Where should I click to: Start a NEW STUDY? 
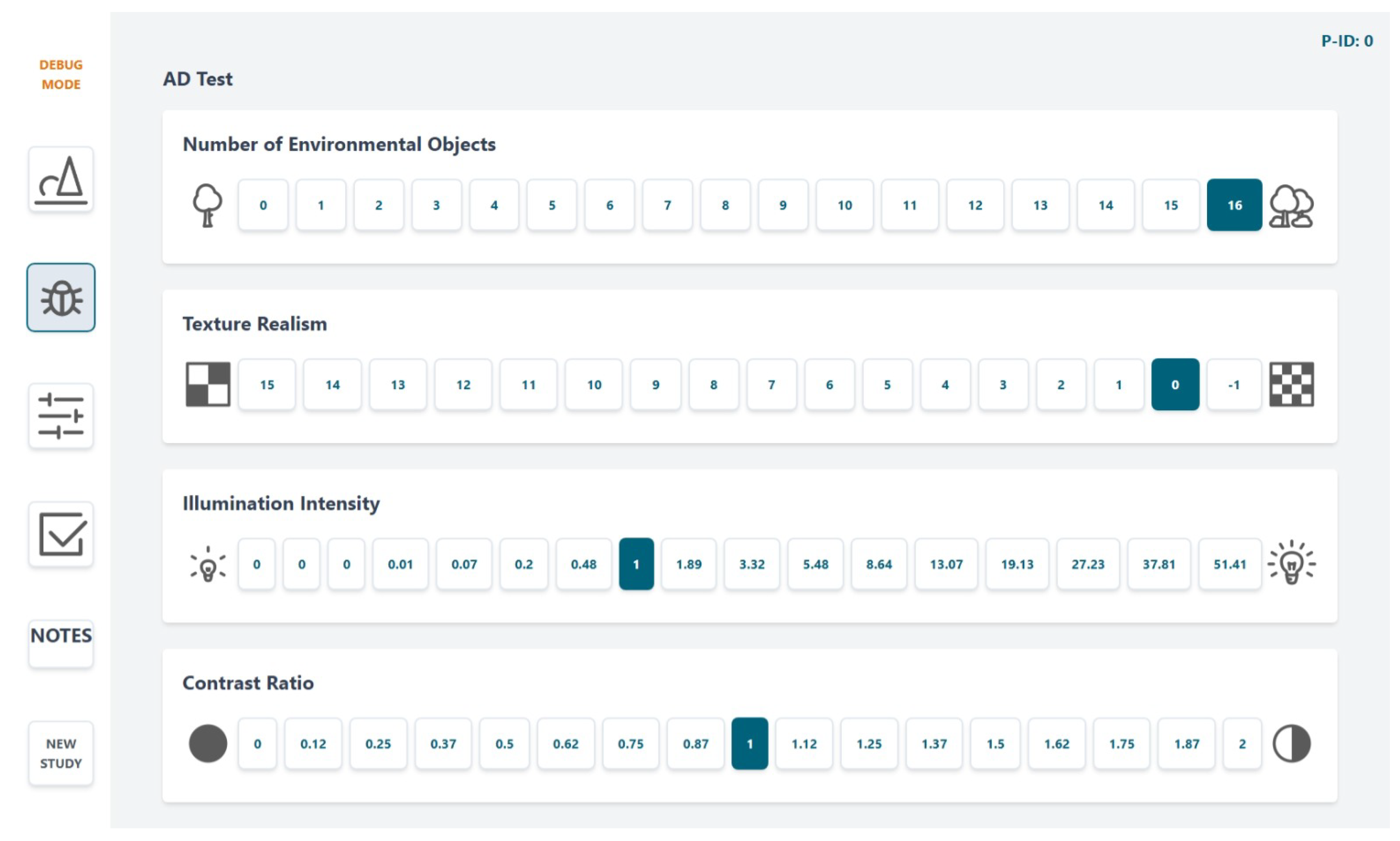click(x=61, y=753)
